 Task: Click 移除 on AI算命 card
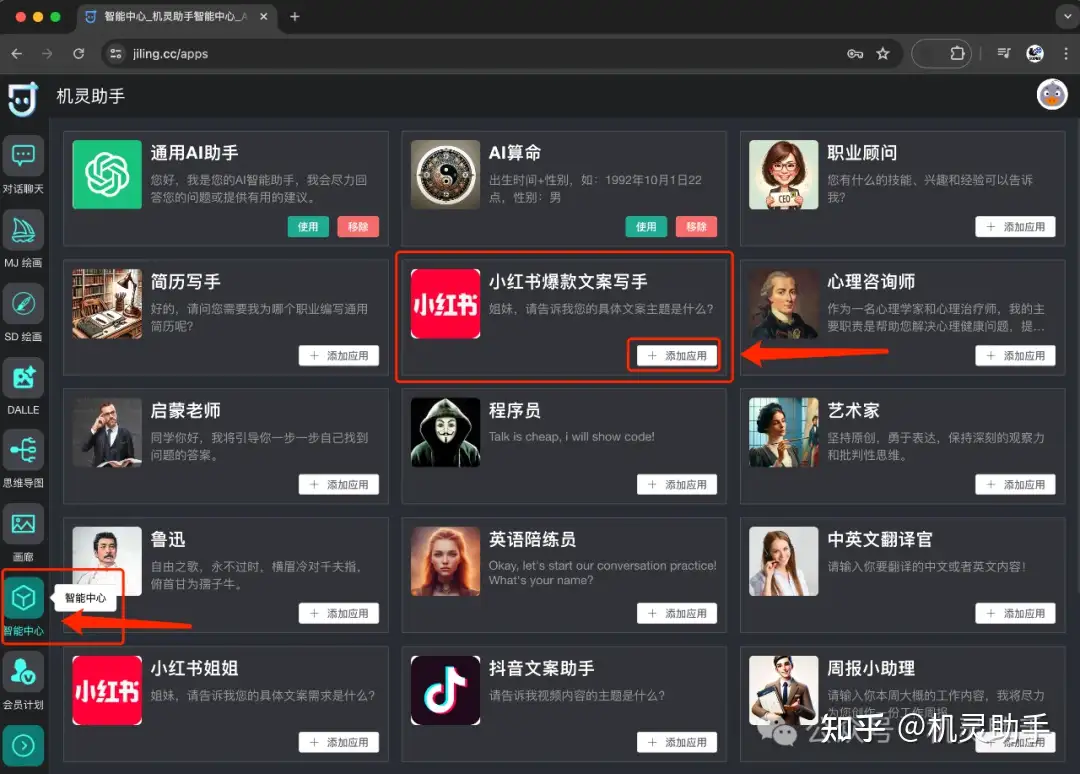tap(696, 227)
